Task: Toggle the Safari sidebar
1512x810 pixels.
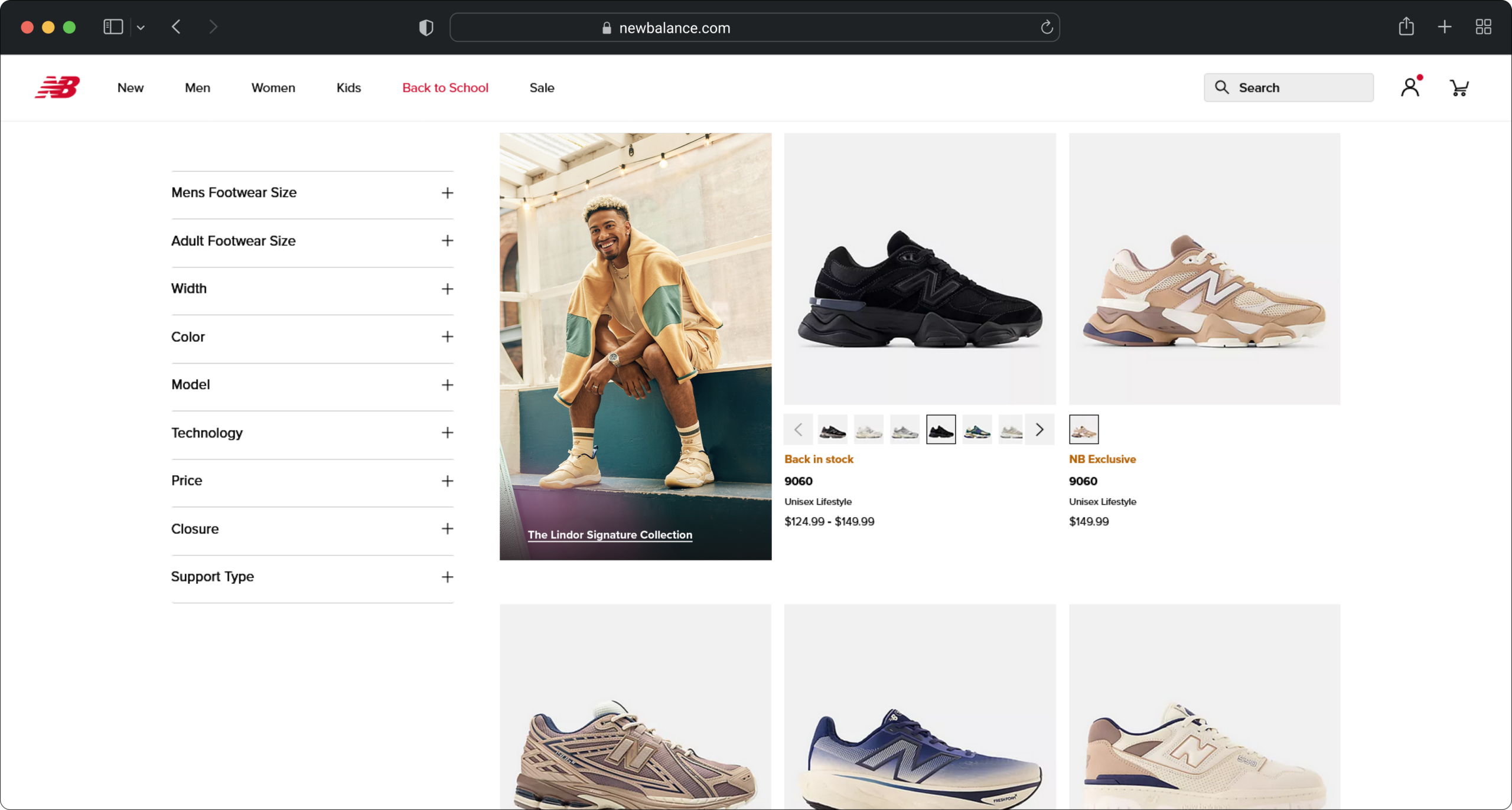Action: [113, 27]
